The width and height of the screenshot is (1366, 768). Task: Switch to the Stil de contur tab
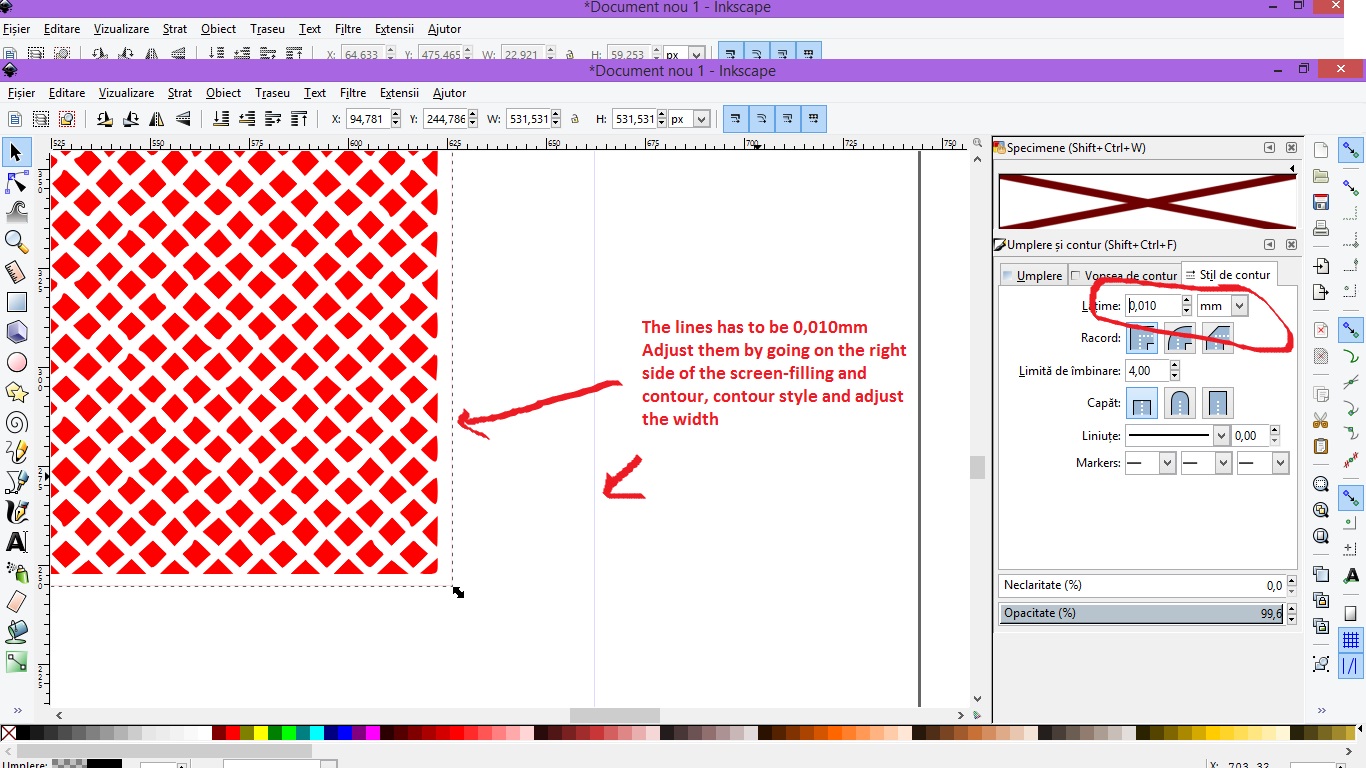(1228, 274)
